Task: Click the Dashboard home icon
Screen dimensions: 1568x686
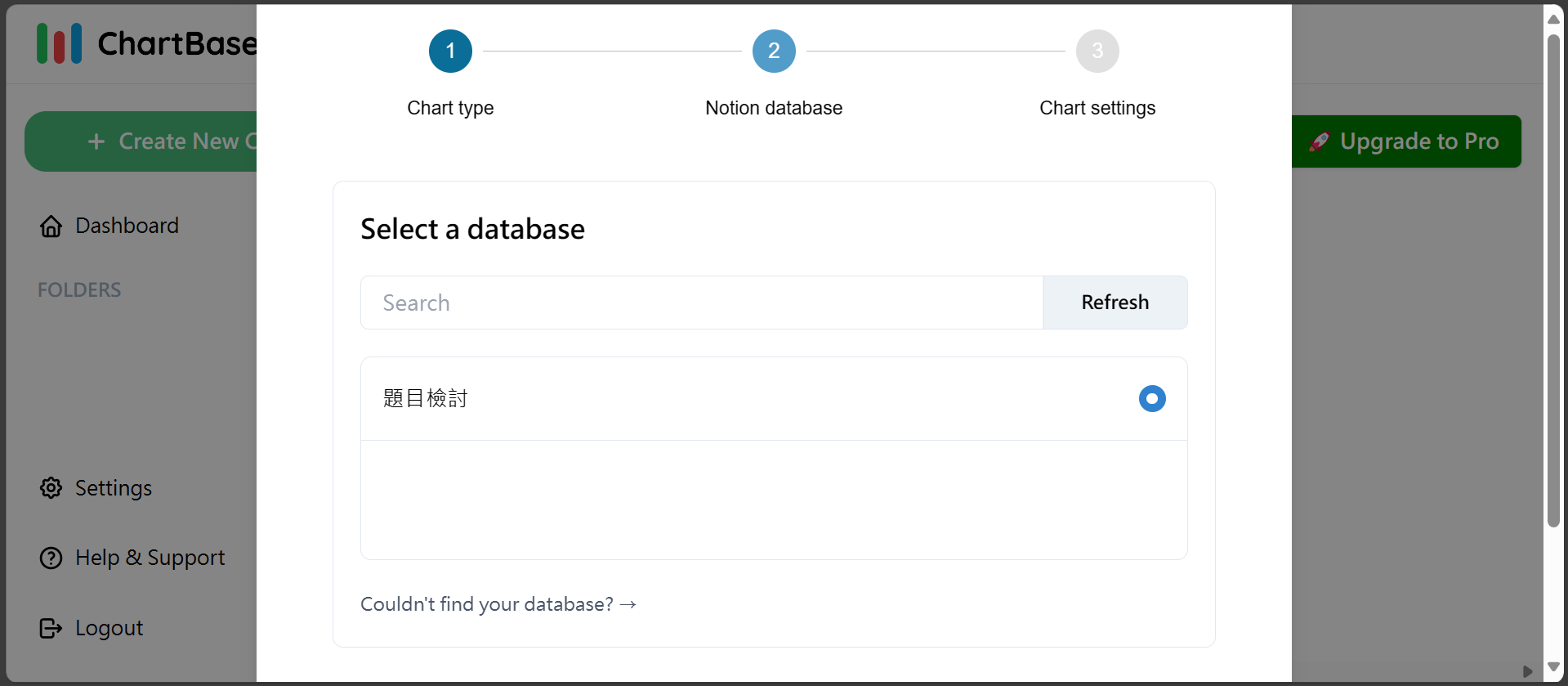Action: [x=51, y=226]
